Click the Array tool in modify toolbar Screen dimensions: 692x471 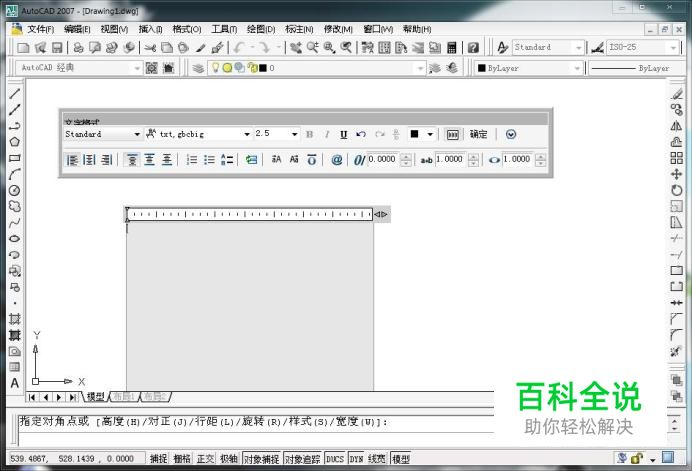click(676, 158)
